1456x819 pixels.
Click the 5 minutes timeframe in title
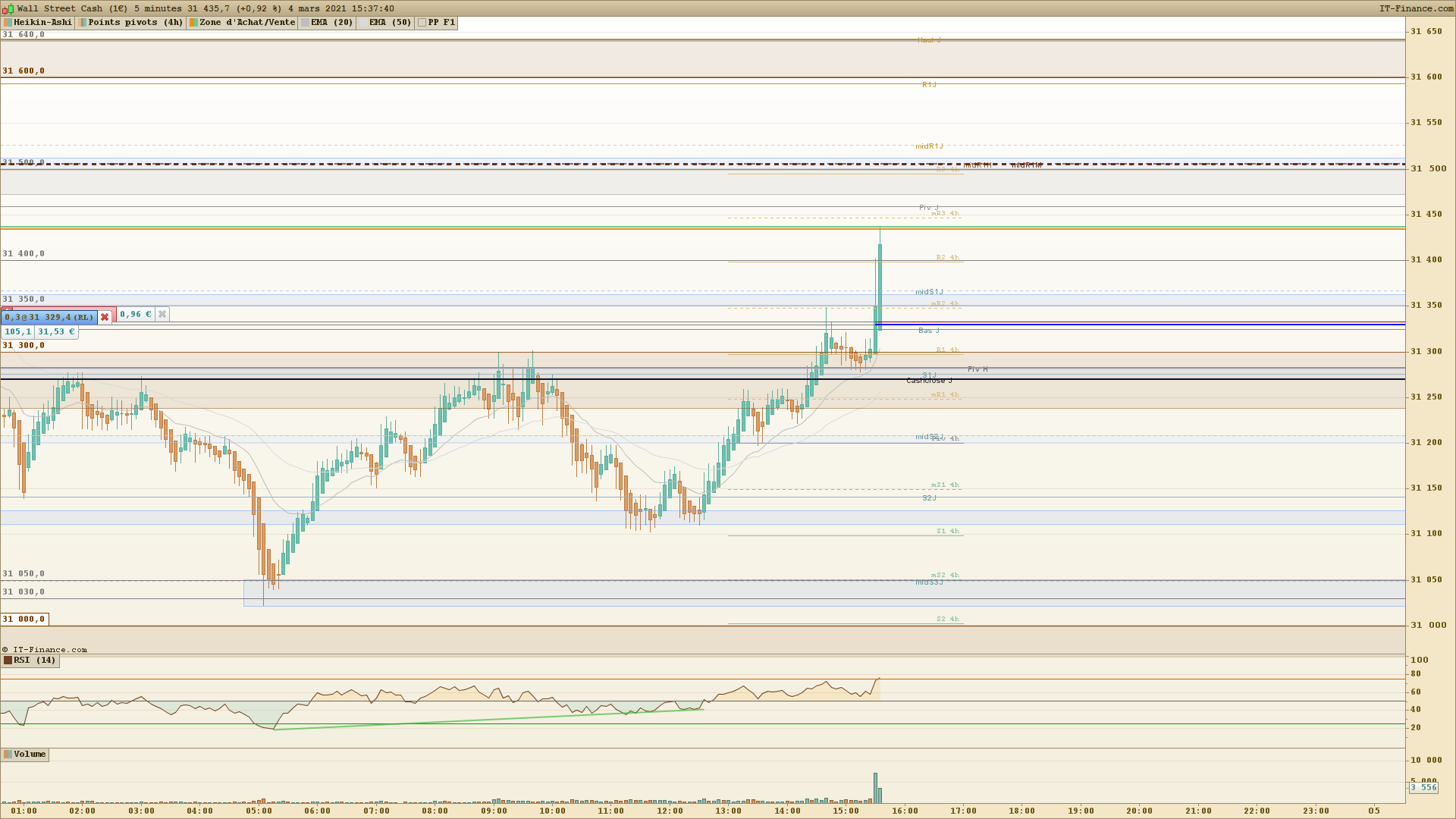pos(158,8)
